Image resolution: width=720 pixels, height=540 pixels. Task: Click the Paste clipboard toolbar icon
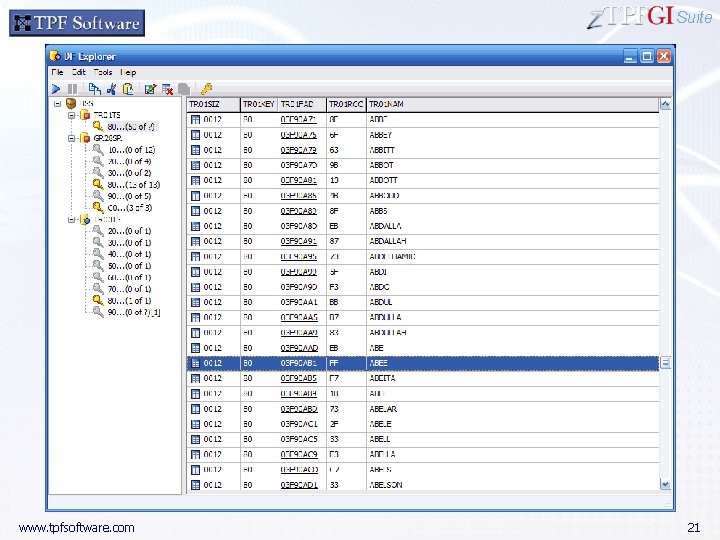pyautogui.click(x=128, y=89)
